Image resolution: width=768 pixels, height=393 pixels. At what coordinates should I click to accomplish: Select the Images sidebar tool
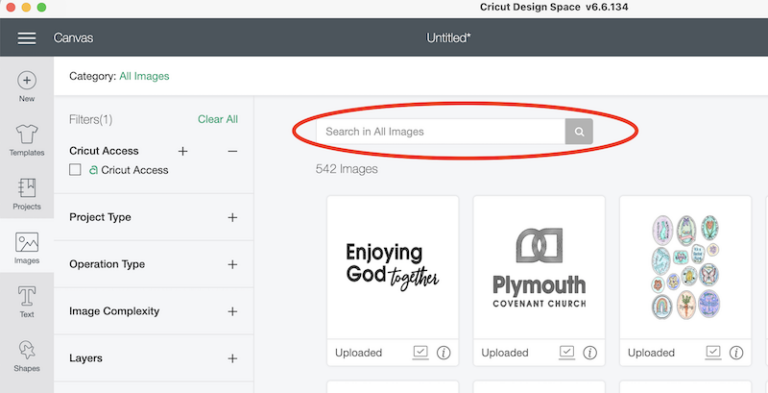pyautogui.click(x=26, y=247)
